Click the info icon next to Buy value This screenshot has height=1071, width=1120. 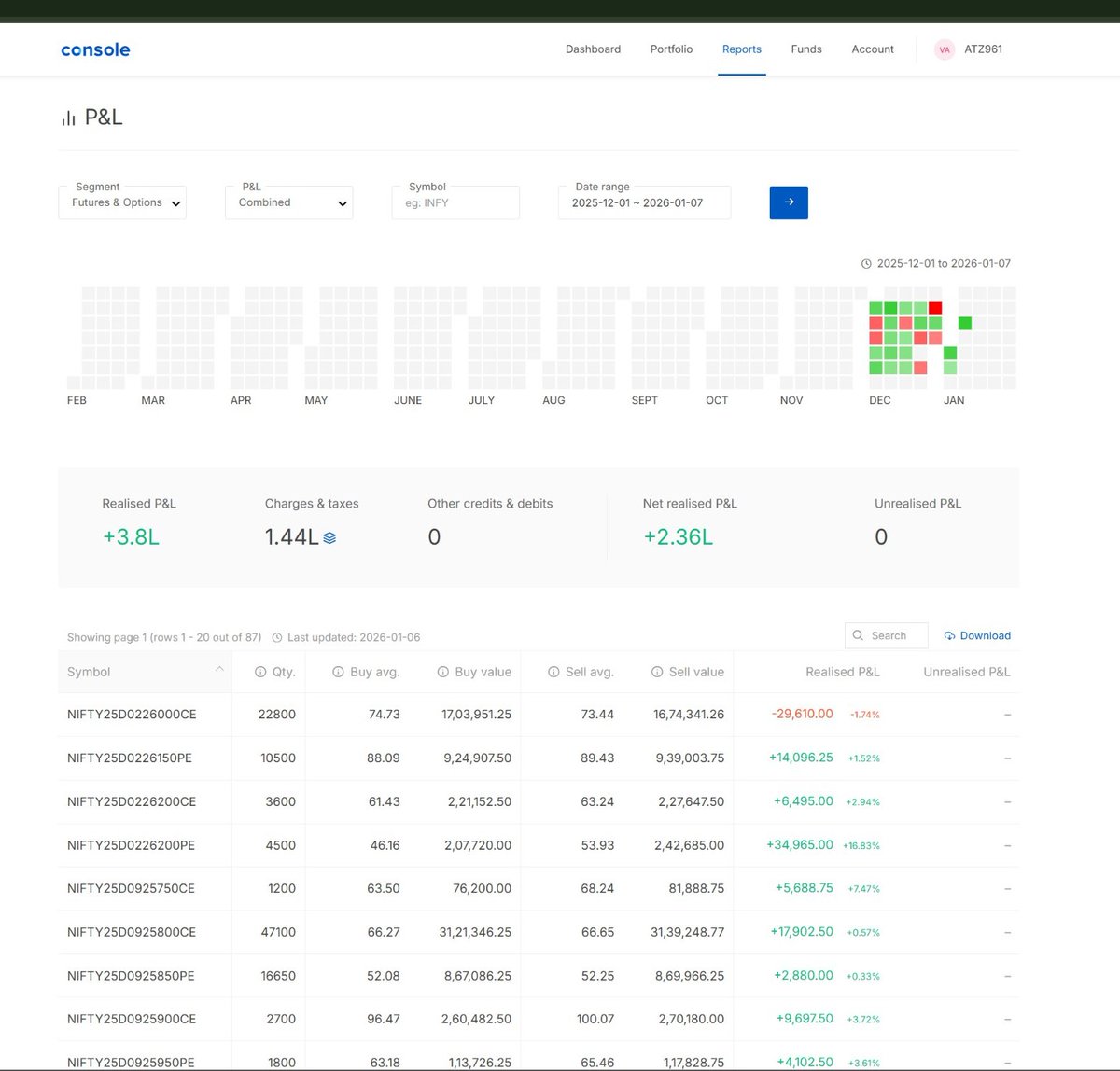pos(442,672)
